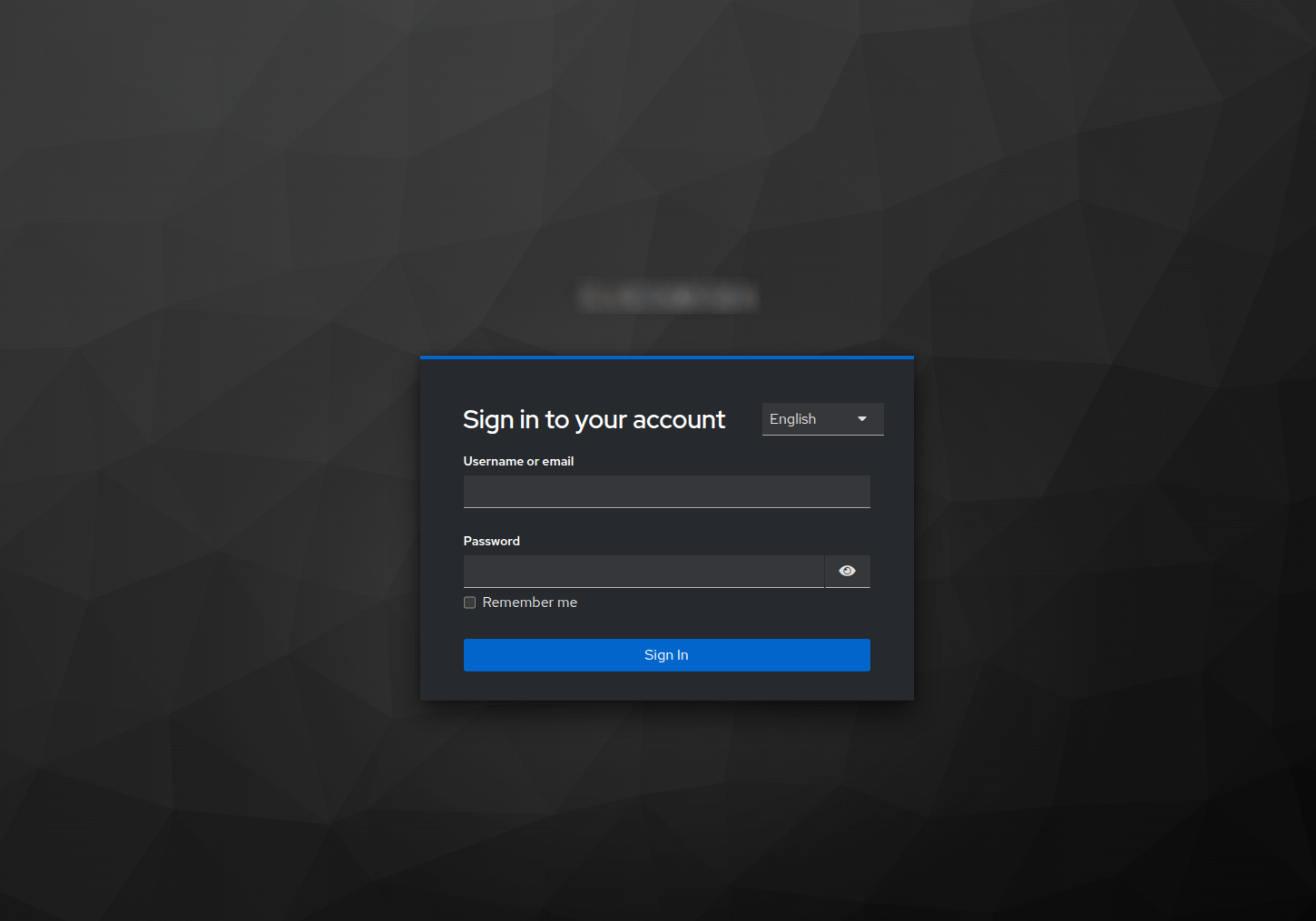The height and width of the screenshot is (921, 1316).
Task: Click the "Remember me" label text
Action: pyautogui.click(x=530, y=603)
